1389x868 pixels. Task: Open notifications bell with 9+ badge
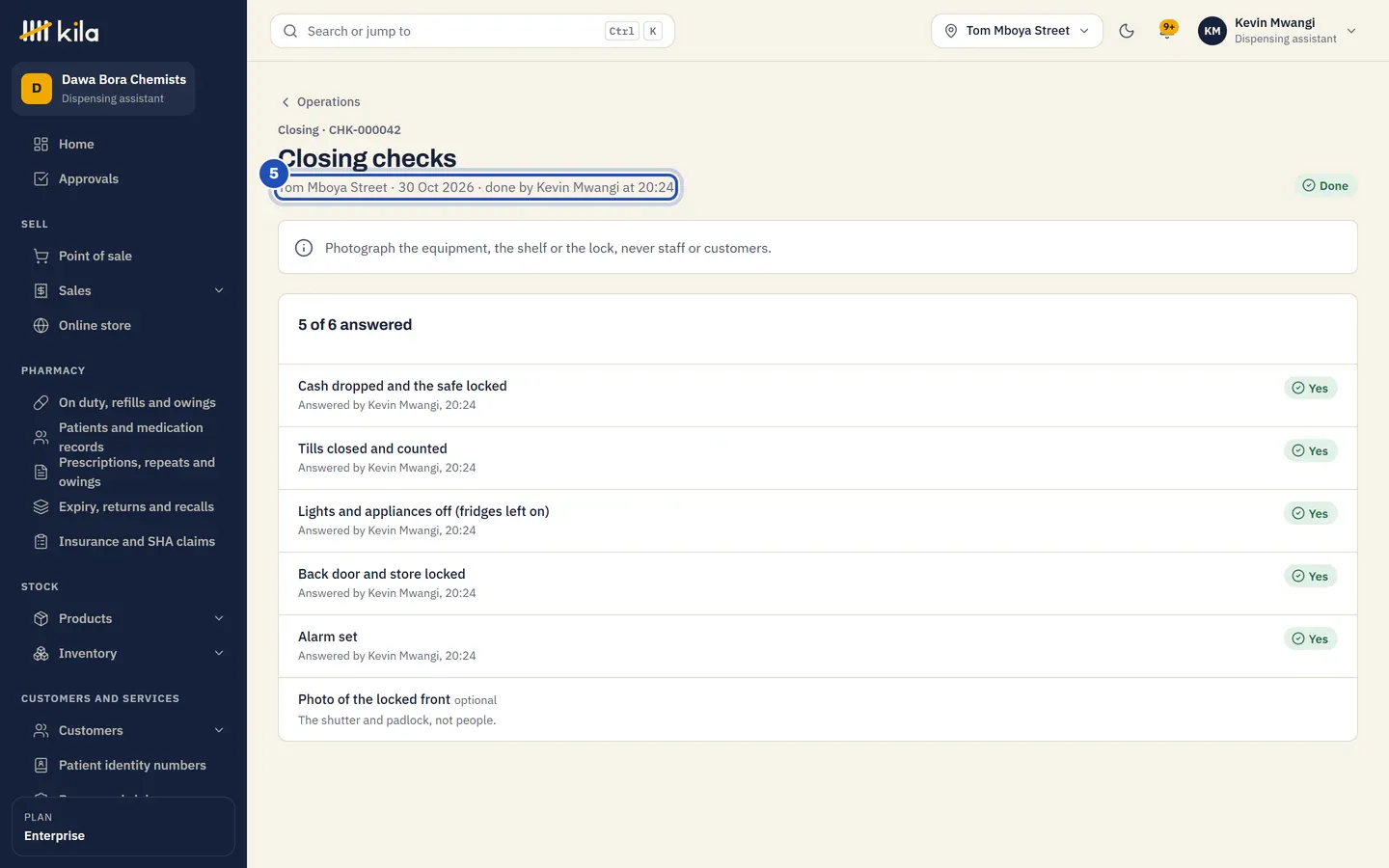tap(1167, 31)
